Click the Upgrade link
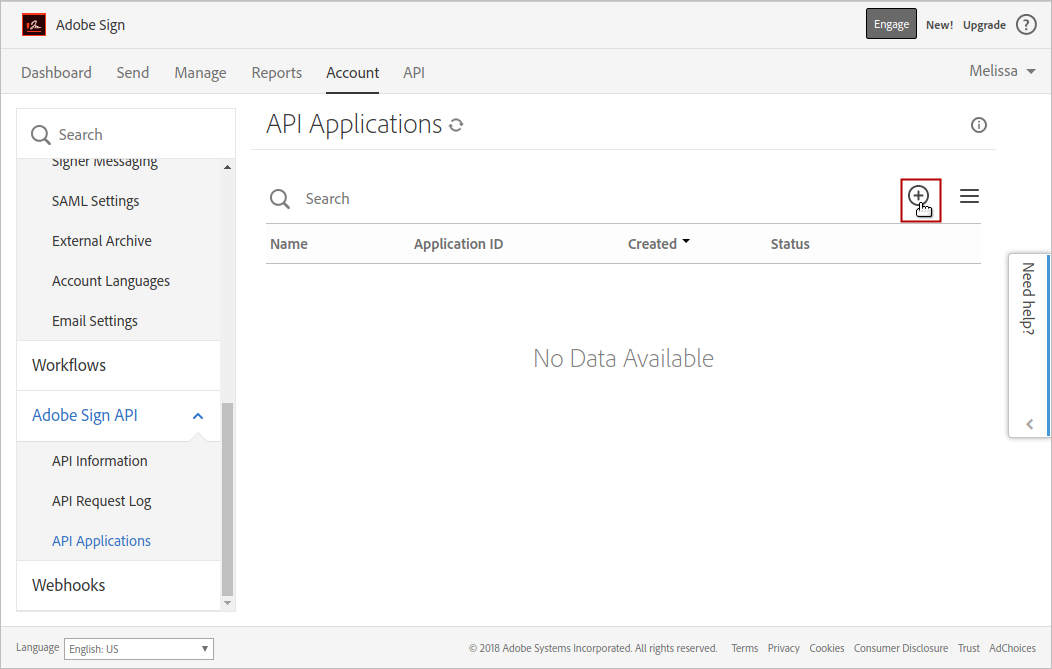Image resolution: width=1052 pixels, height=669 pixels. click(x=984, y=25)
